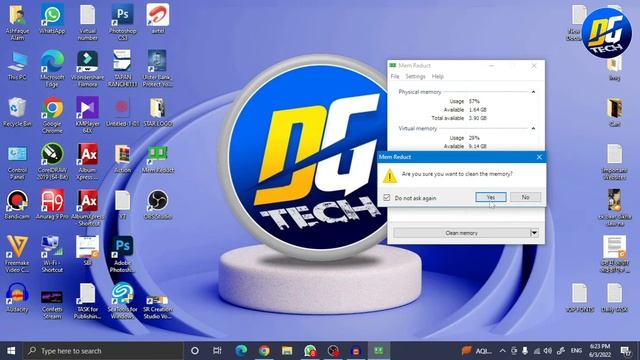Open Wondershare Filmora desktop shortcut
This screenshot has width=640, height=360.
point(87,69)
